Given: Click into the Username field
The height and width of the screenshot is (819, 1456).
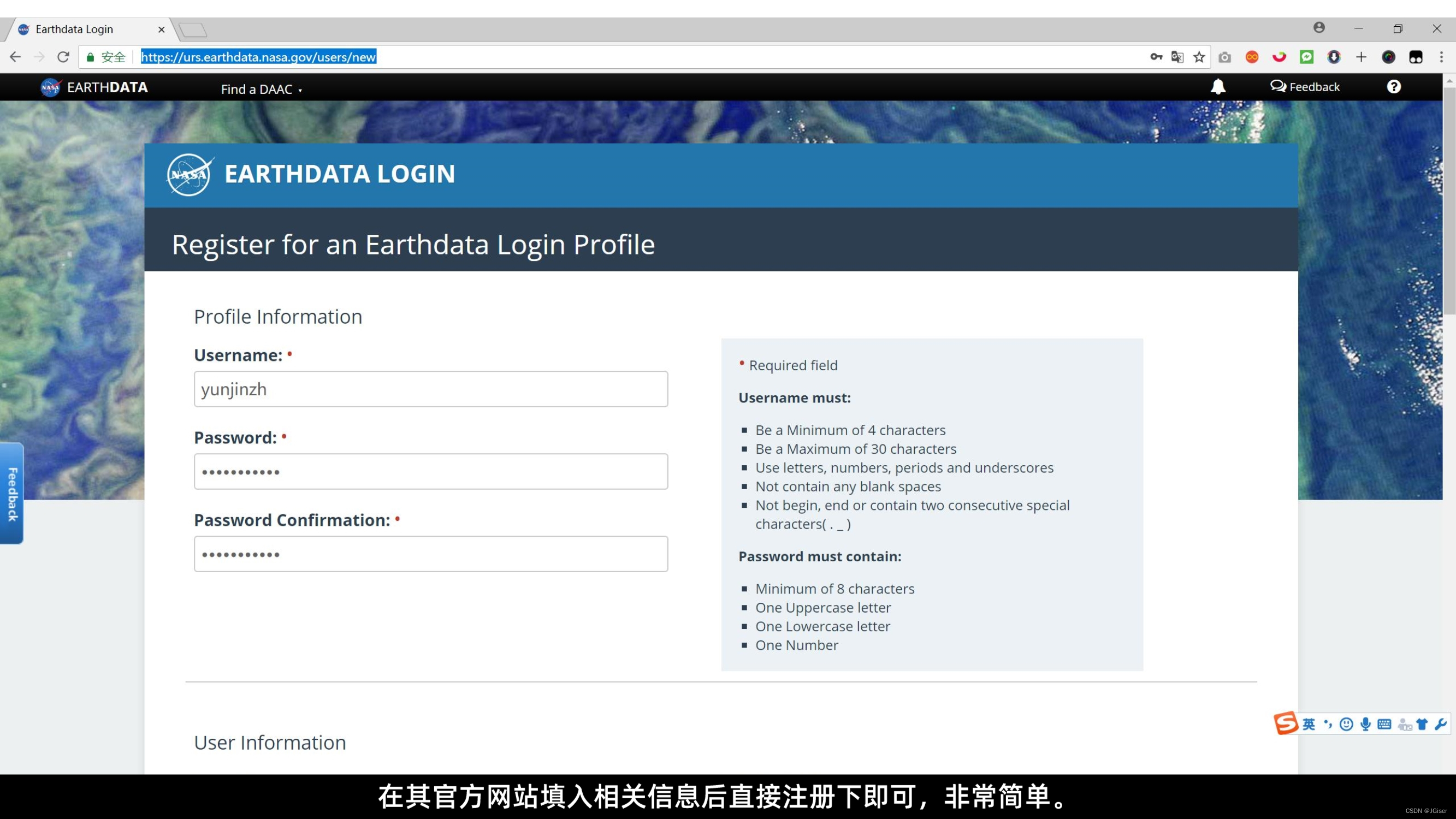Looking at the screenshot, I should tap(431, 389).
